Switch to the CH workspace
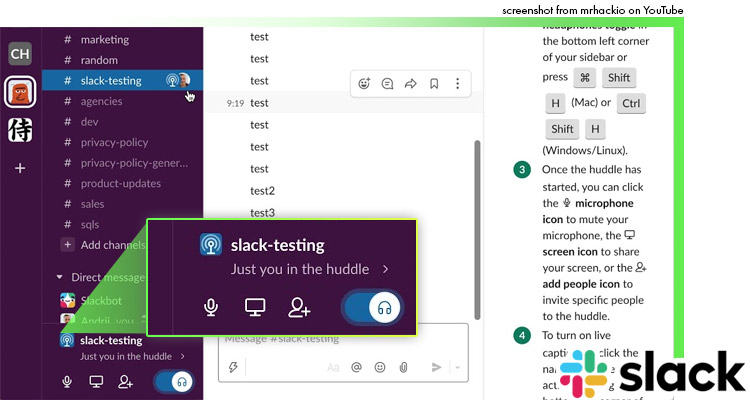The width and height of the screenshot is (750, 400). pos(20,54)
